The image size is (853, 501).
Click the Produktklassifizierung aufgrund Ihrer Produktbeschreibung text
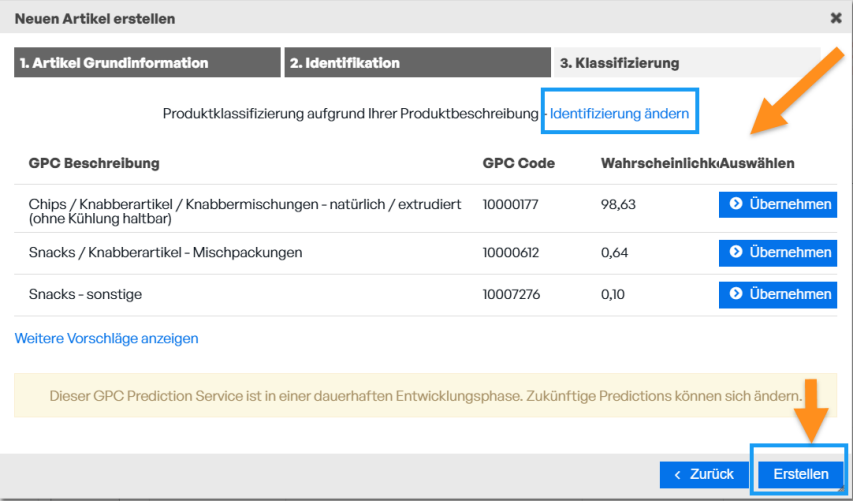tap(350, 114)
